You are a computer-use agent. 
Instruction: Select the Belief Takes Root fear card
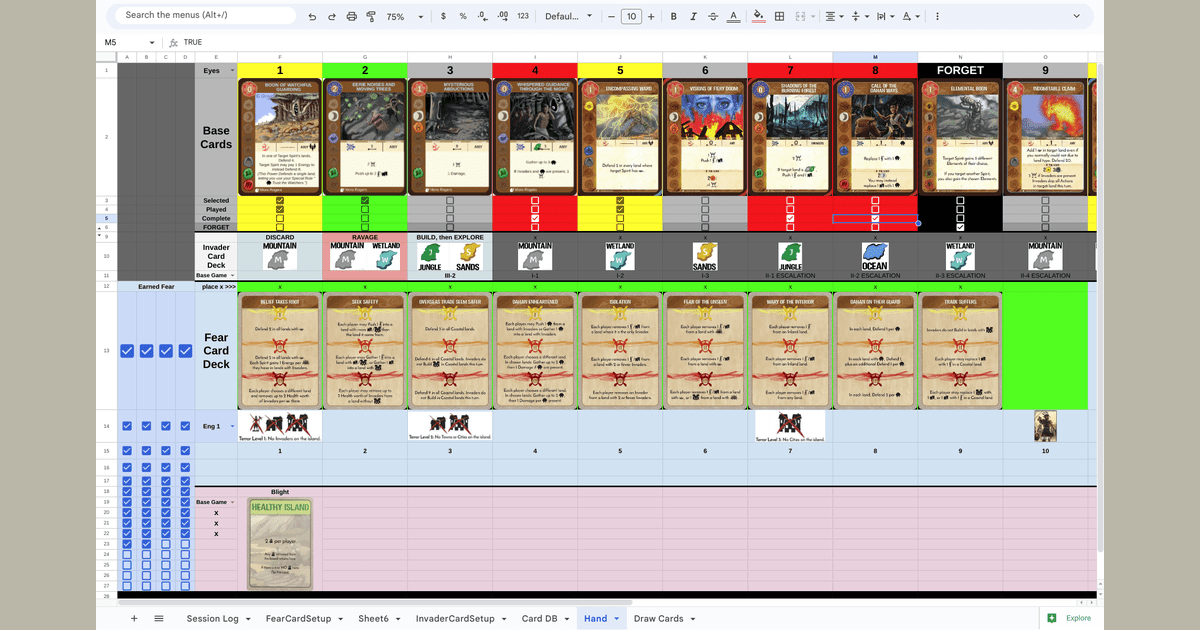click(279, 351)
